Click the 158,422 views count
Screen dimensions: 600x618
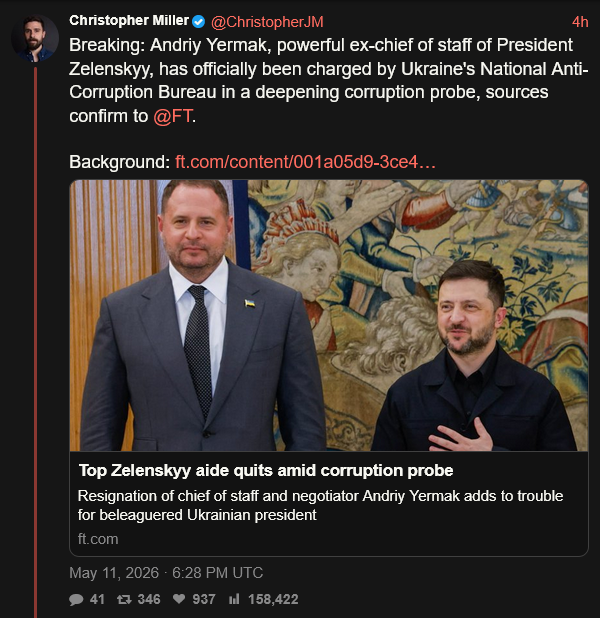pos(273,599)
